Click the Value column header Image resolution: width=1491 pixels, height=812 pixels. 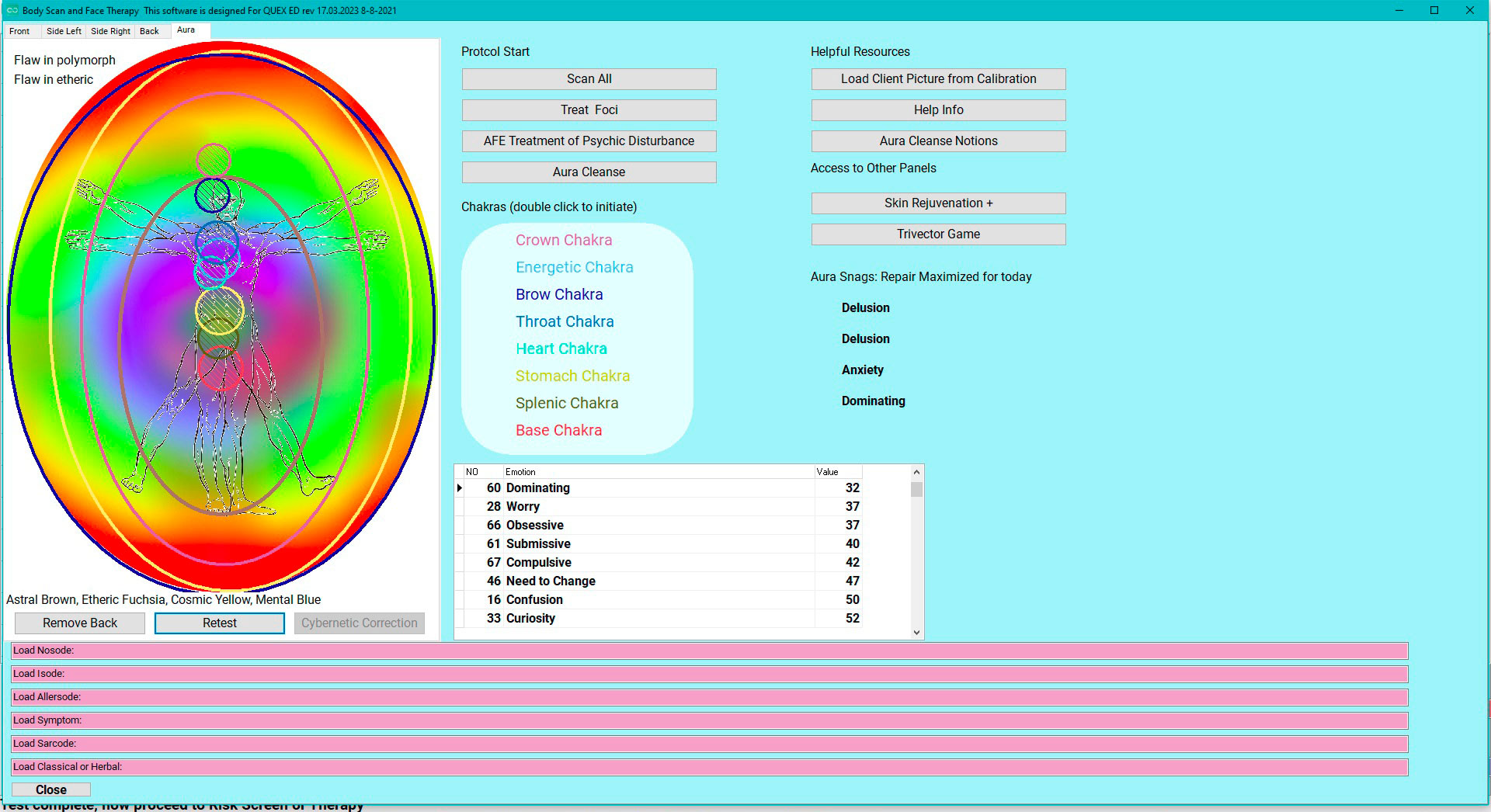point(838,472)
